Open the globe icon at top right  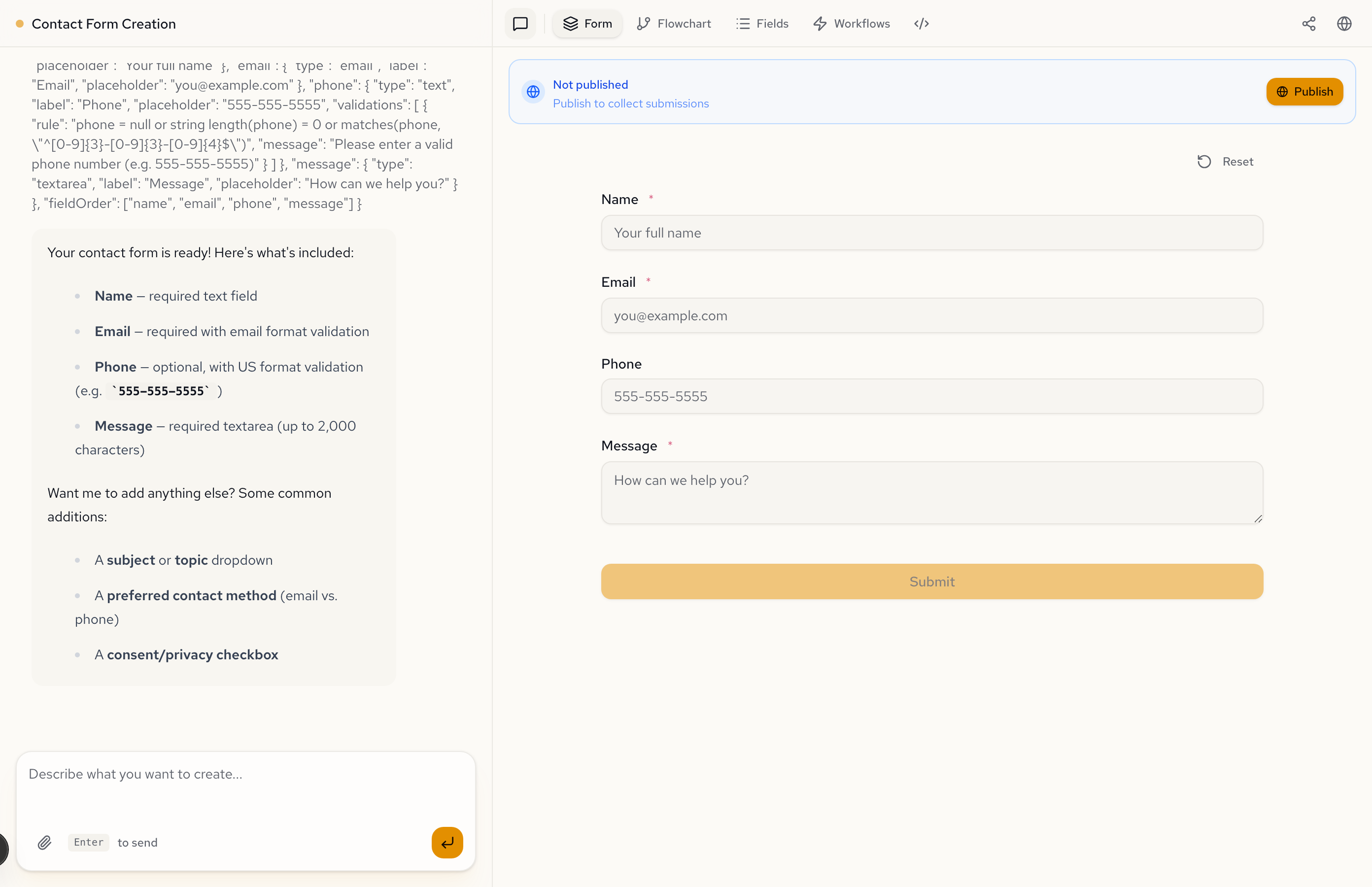[1344, 24]
